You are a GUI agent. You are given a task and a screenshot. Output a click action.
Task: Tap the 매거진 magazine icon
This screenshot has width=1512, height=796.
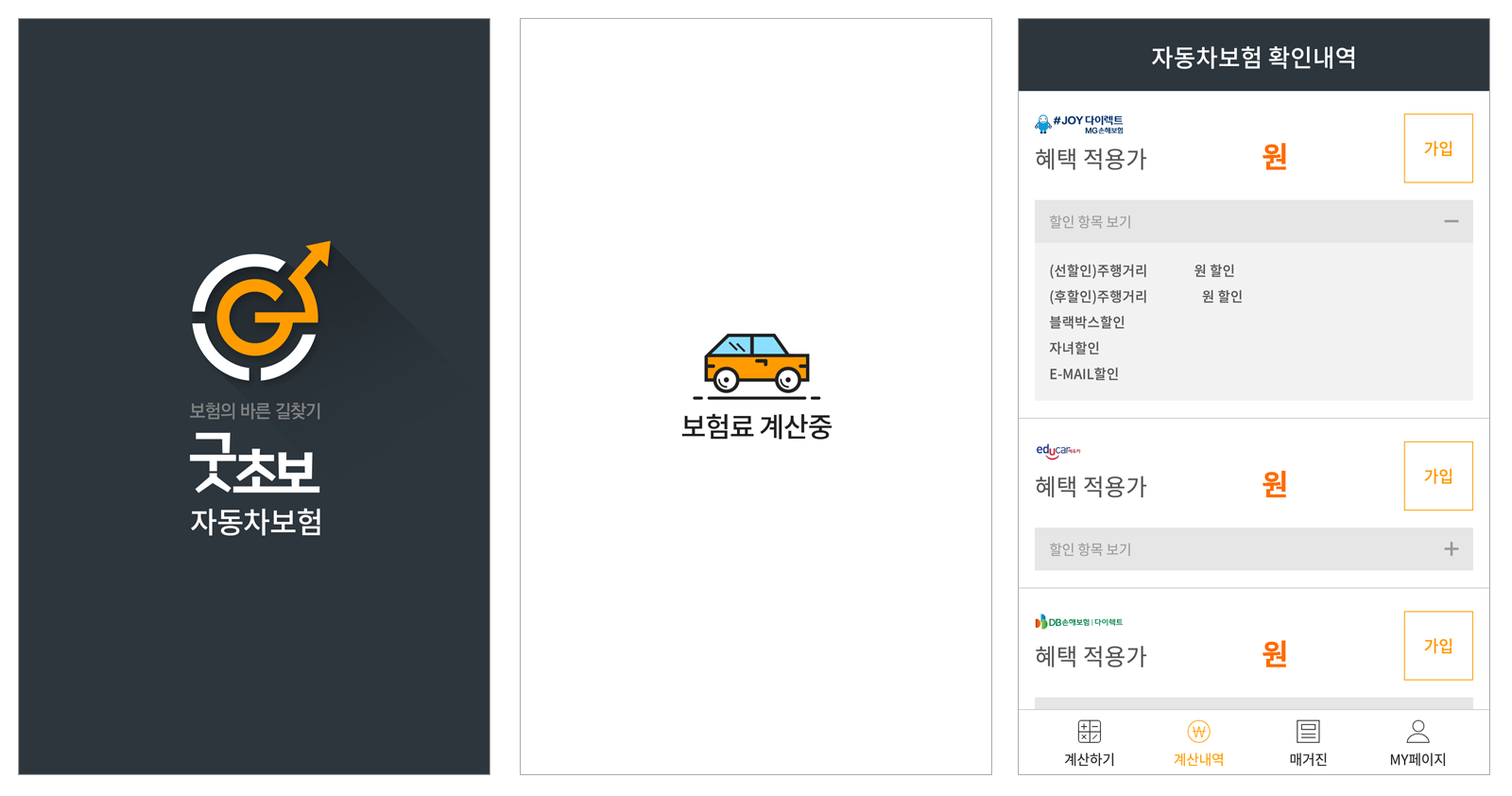pos(1308,731)
